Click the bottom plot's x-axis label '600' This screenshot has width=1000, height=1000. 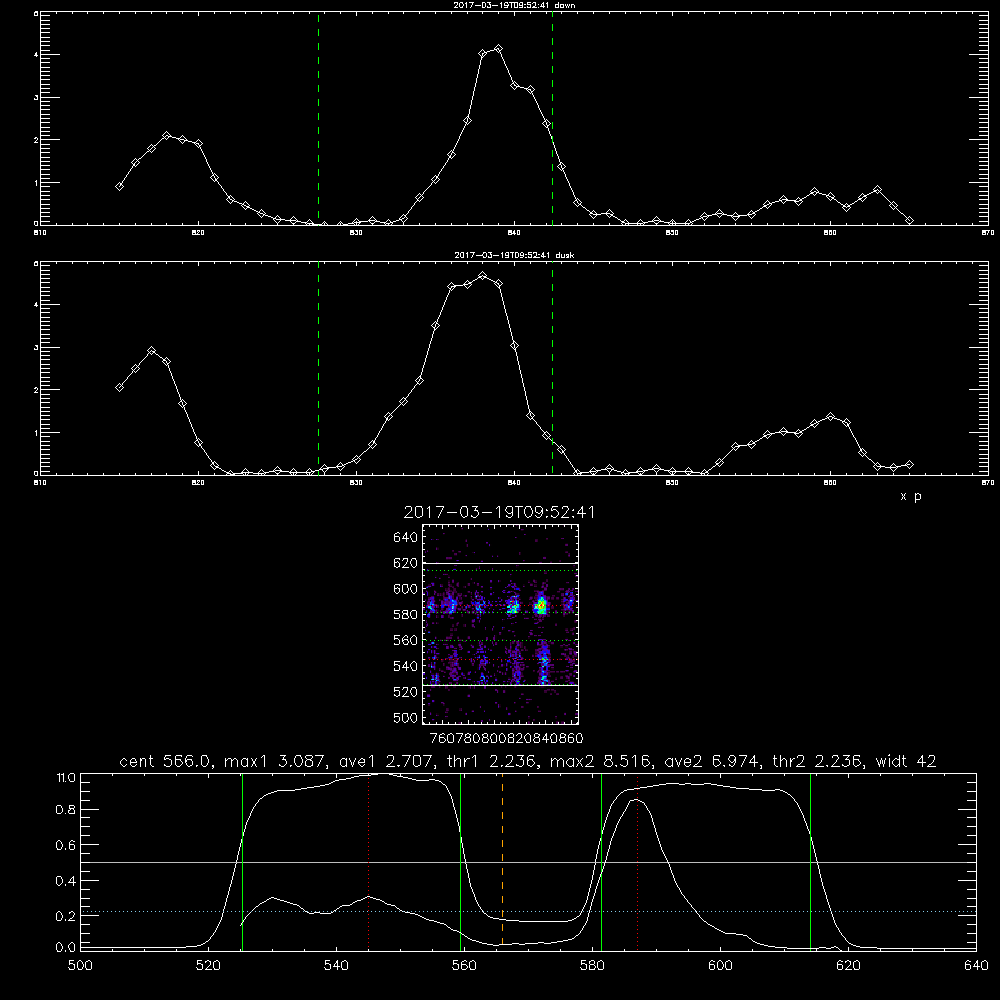coord(720,966)
